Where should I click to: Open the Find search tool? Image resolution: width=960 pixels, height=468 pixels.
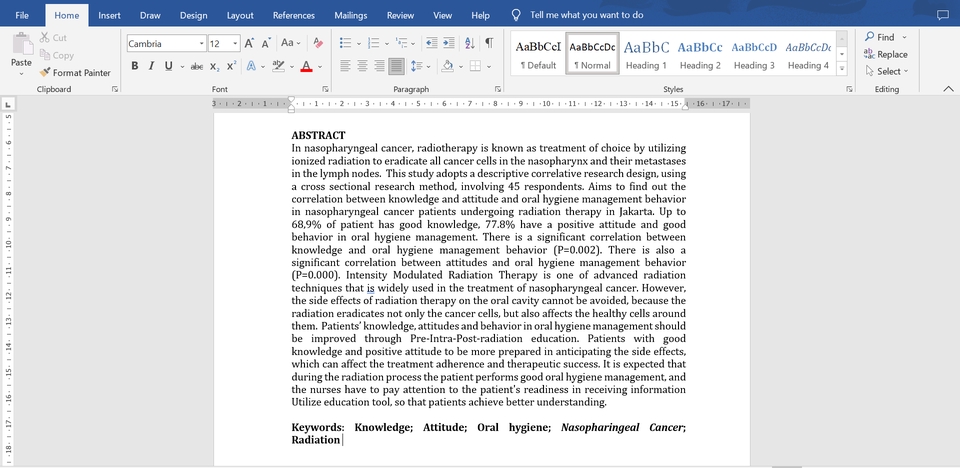click(880, 37)
